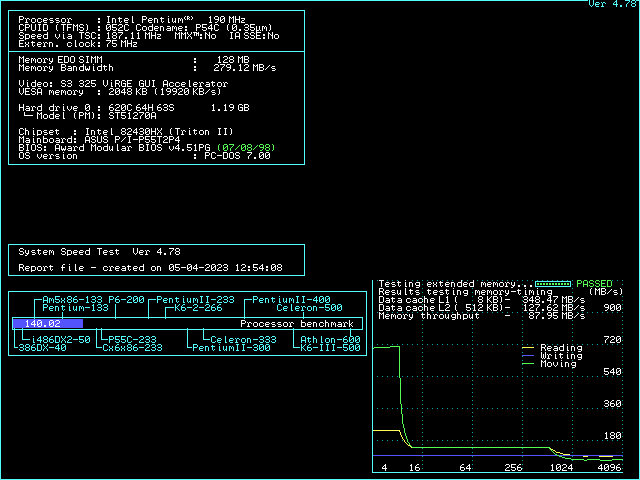Select the Moving legend entry

(x=557, y=364)
